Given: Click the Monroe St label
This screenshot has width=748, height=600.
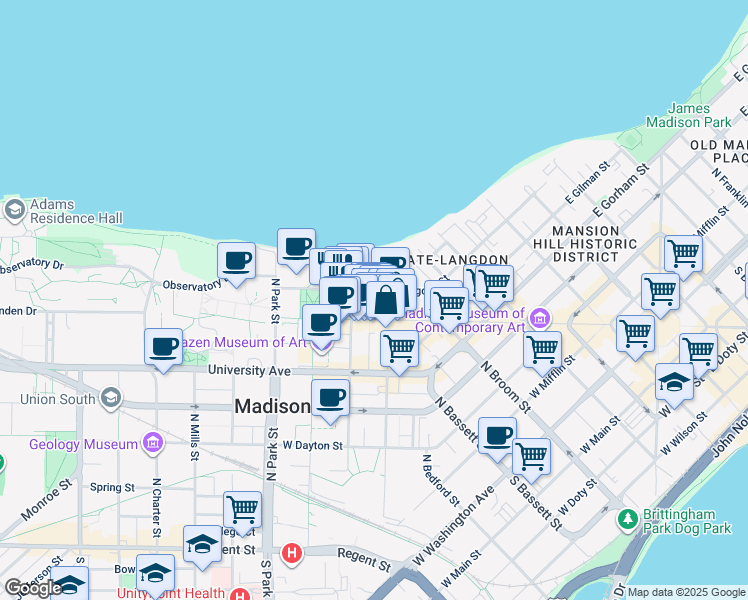Looking at the screenshot, I should (46, 500).
